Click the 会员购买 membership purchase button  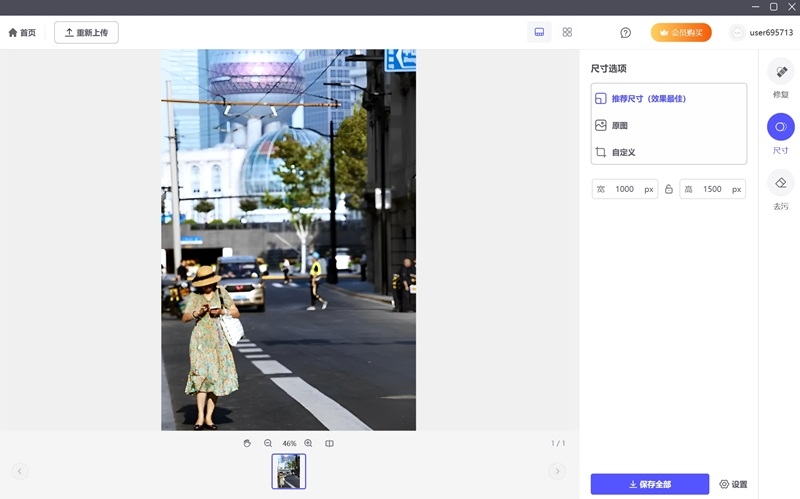(x=681, y=32)
